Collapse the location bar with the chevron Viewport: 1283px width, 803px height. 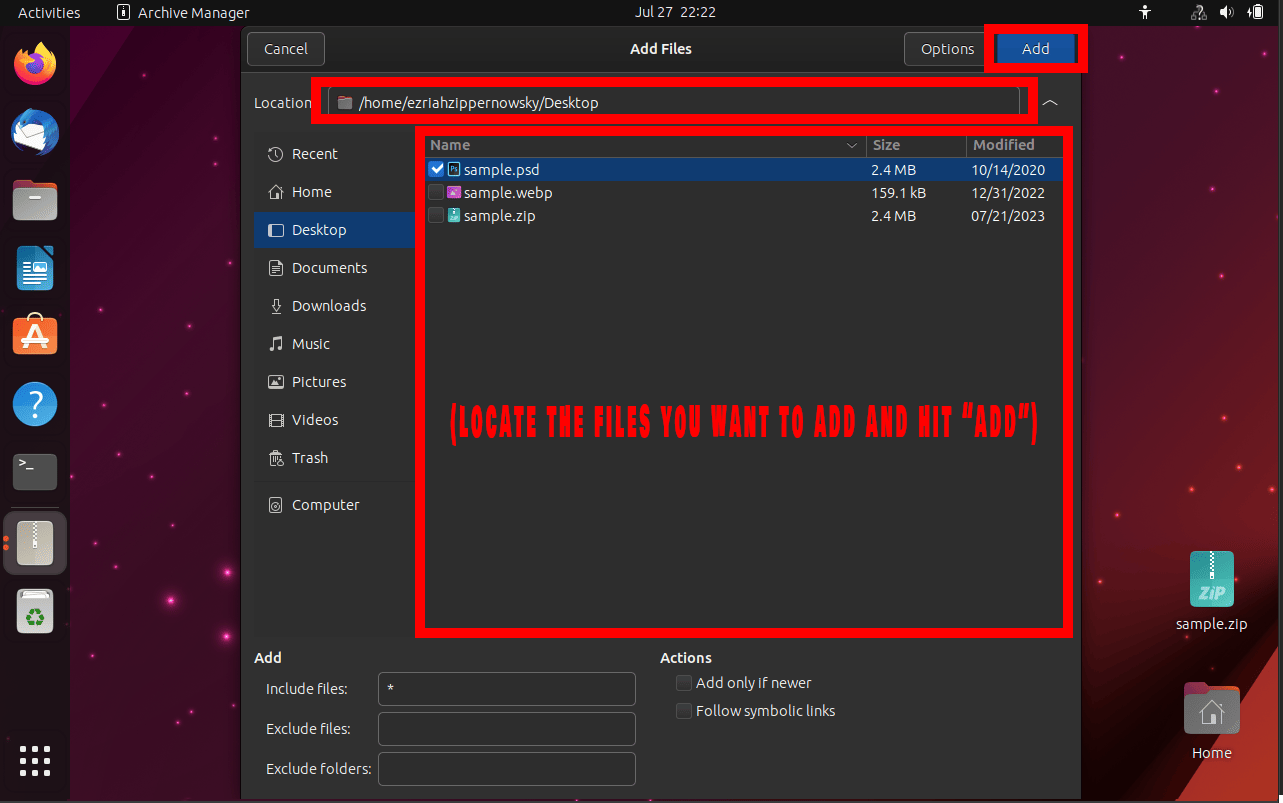[1049, 102]
